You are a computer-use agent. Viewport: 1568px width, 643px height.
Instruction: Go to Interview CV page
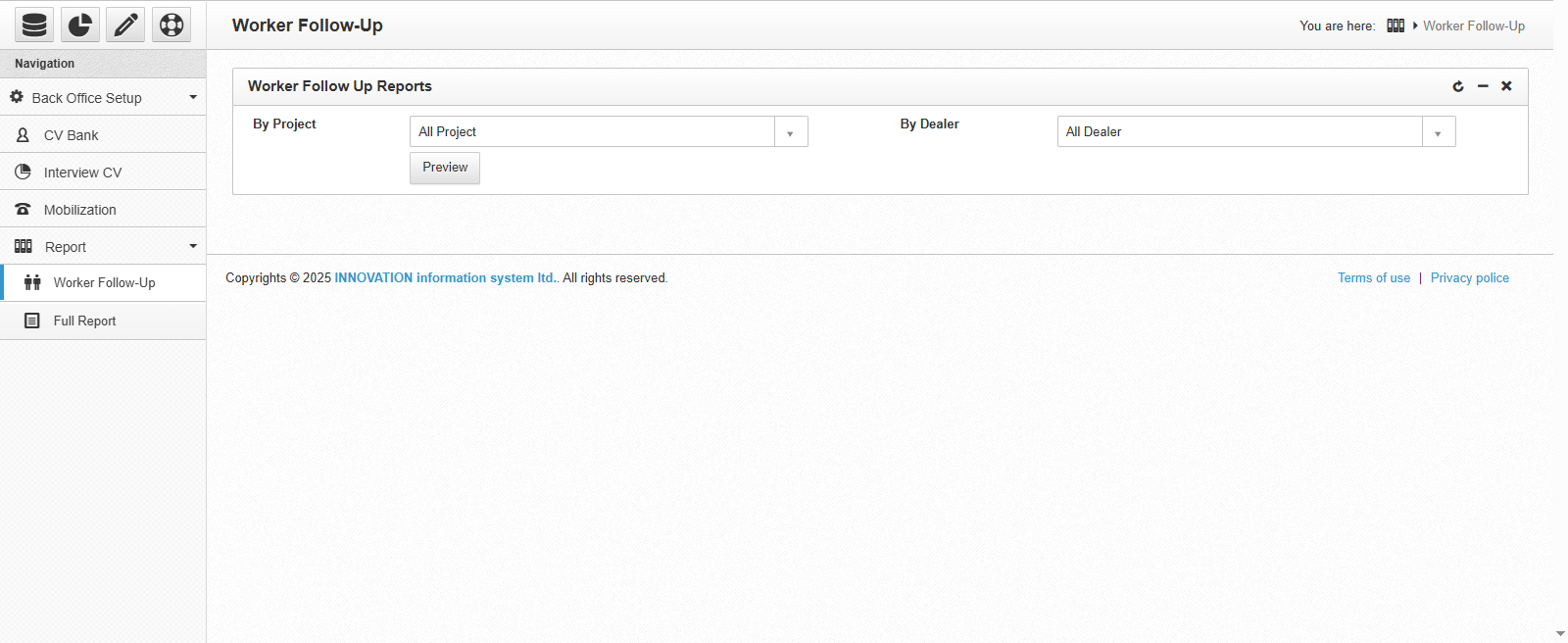tap(82, 173)
